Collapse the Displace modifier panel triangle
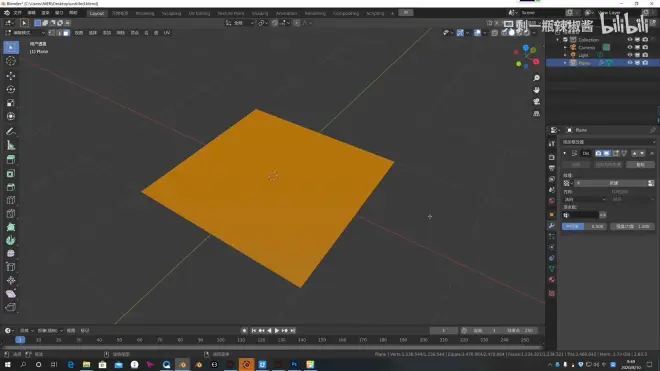Viewport: 660px width, 371px height. click(565, 153)
